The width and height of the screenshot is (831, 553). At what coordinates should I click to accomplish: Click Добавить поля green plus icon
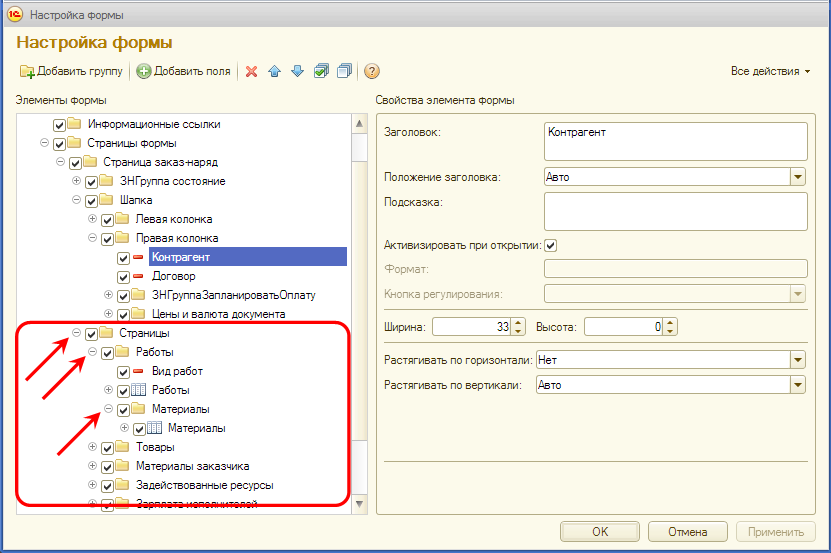144,71
